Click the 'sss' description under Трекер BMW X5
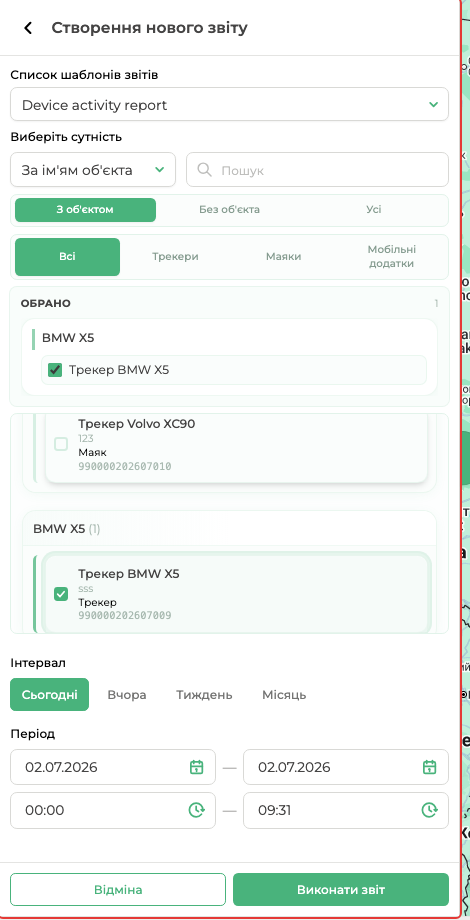This screenshot has width=470, height=920. point(86,588)
